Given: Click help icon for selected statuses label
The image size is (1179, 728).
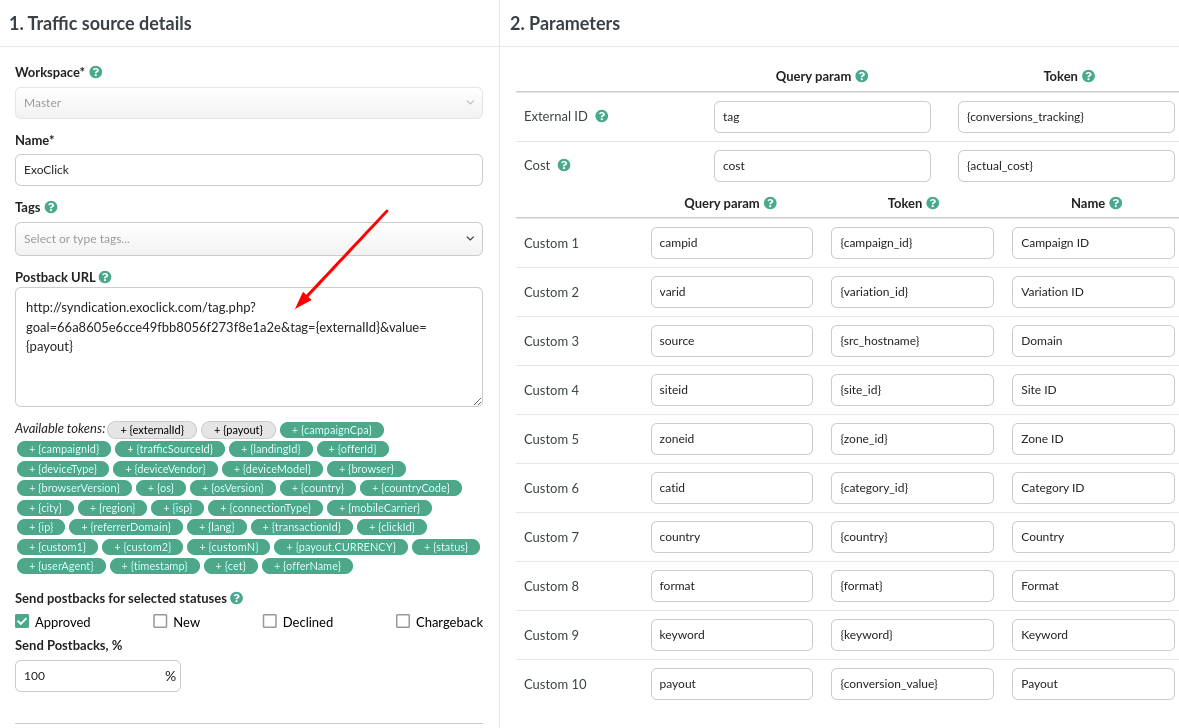Looking at the screenshot, I should coord(237,598).
